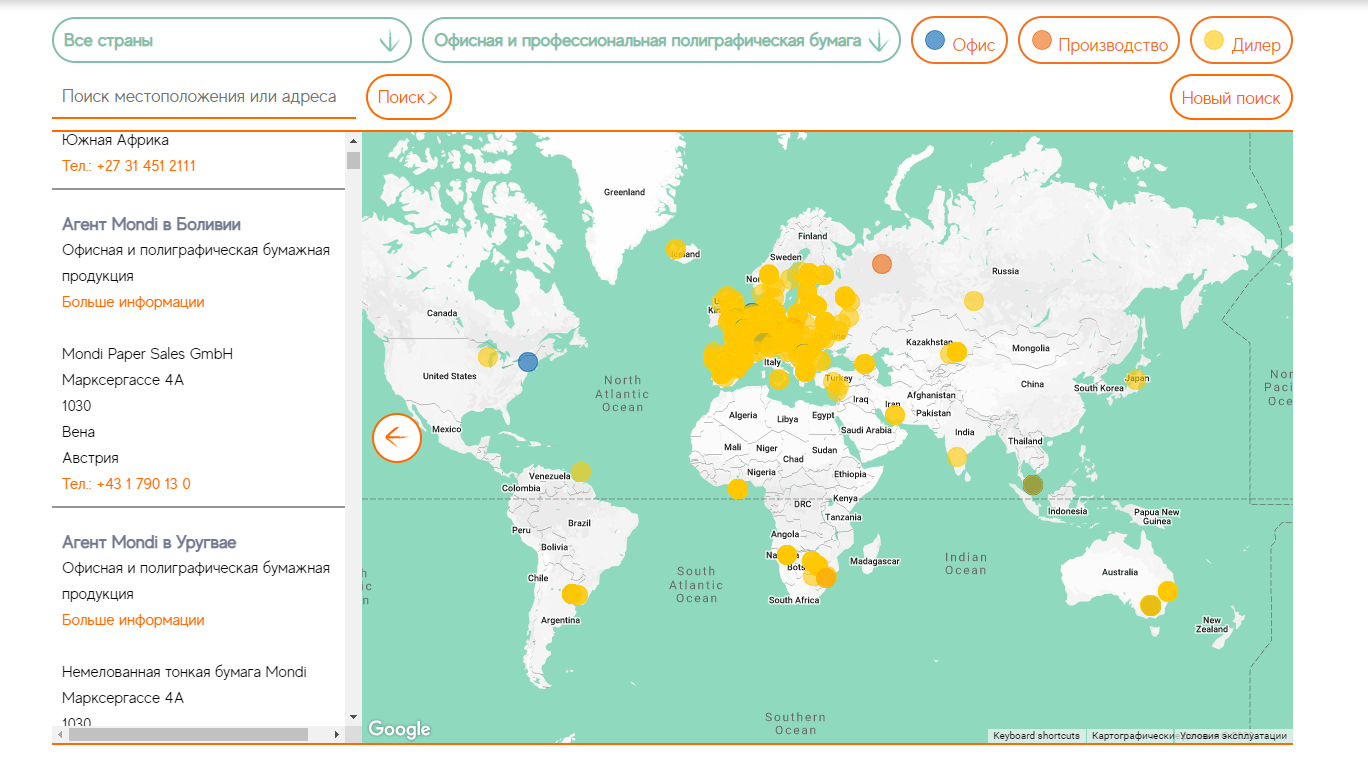Viewport: 1368px width, 764px height.
Task: Click the orange-tinted marker on South Africa's east coast
Action: tap(826, 577)
